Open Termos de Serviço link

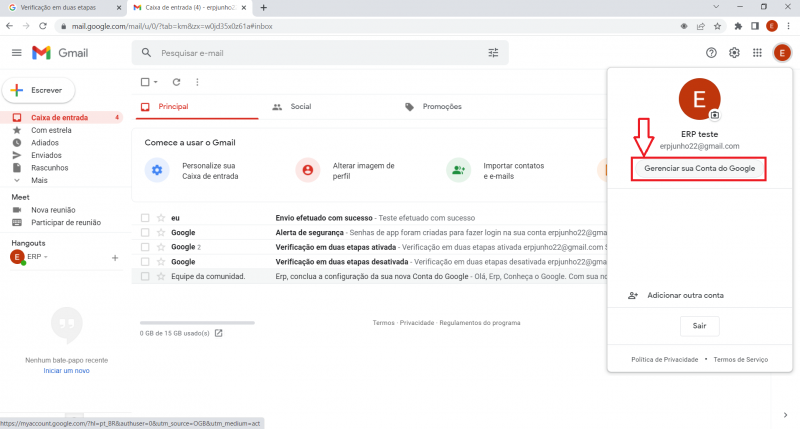tap(740, 360)
